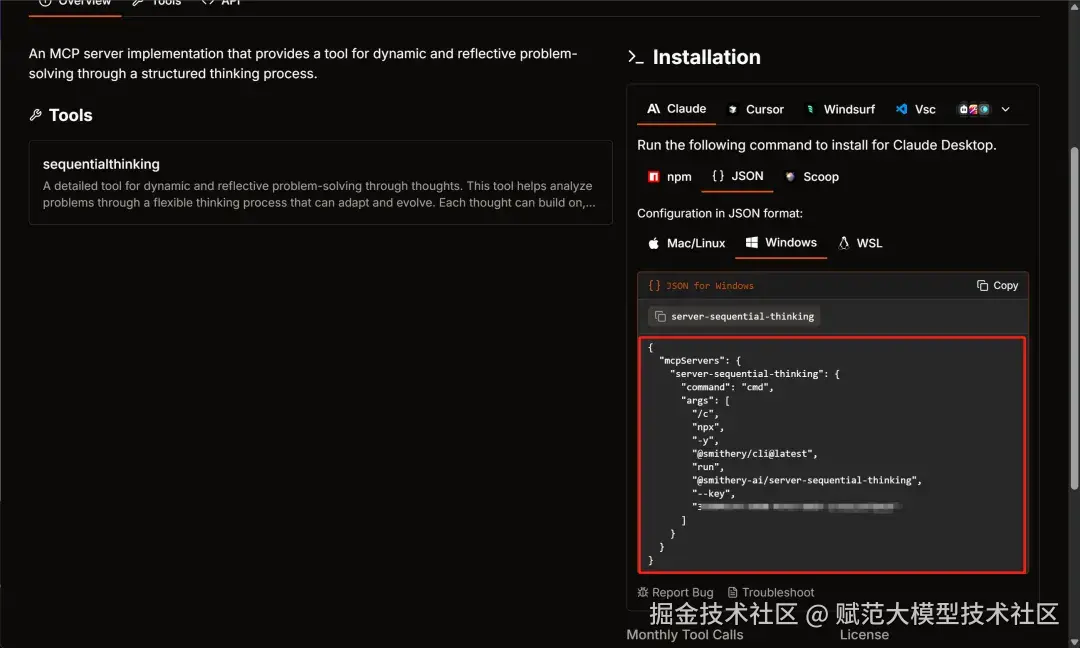This screenshot has width=1080, height=648.
Task: Click the Apple logo icon
Action: pyautogui.click(x=654, y=243)
